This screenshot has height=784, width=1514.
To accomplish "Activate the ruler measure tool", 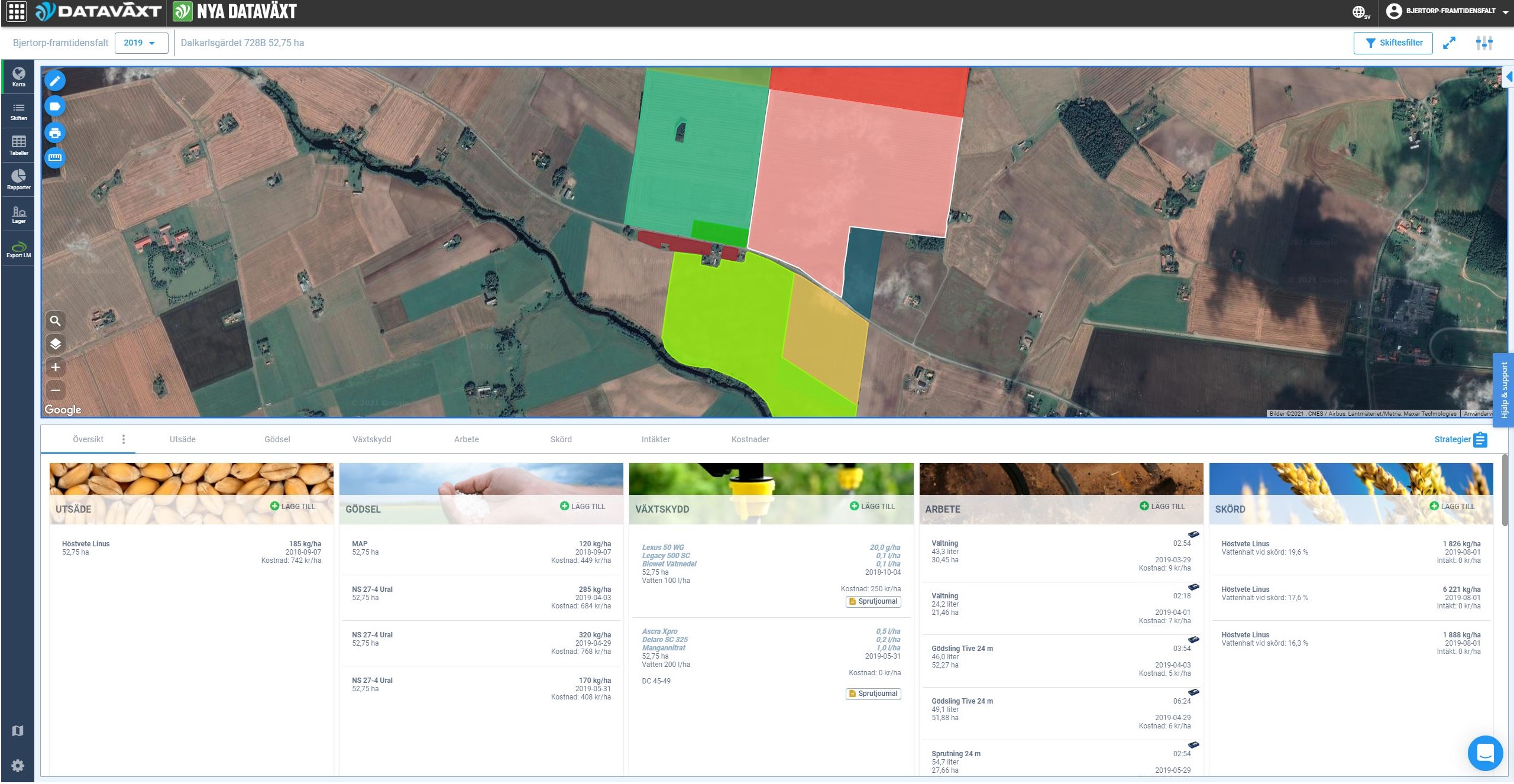I will click(x=55, y=158).
